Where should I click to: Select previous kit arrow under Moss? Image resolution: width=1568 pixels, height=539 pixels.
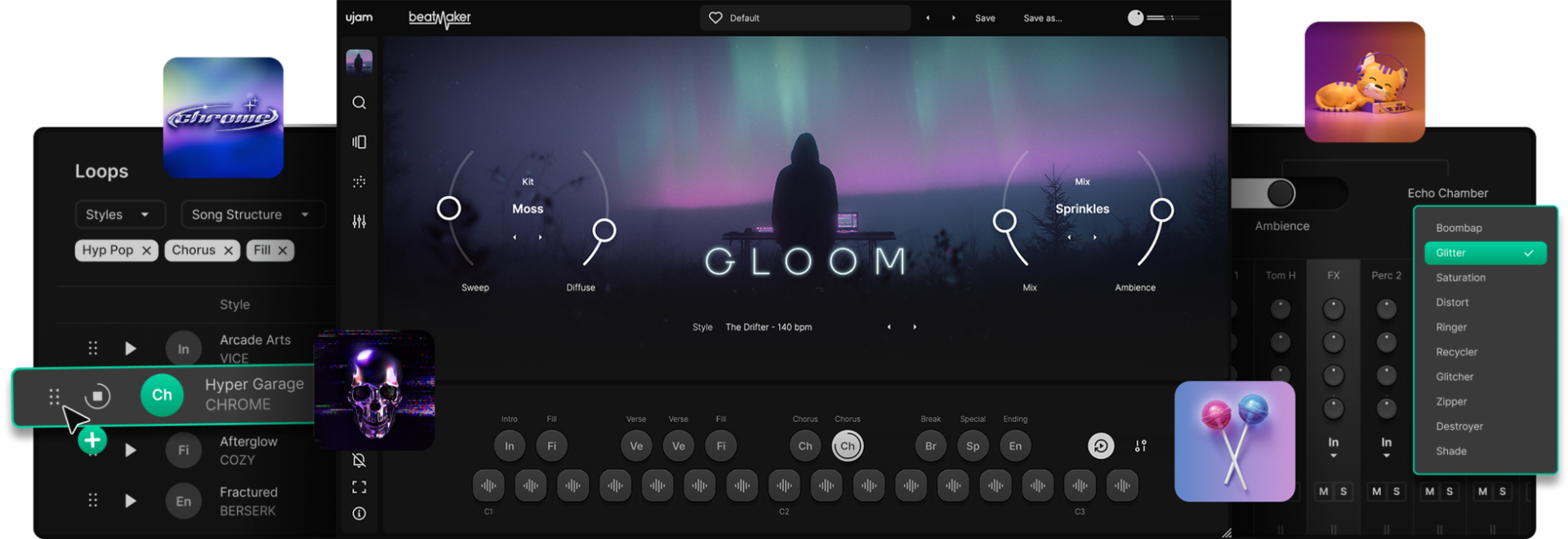coord(514,238)
